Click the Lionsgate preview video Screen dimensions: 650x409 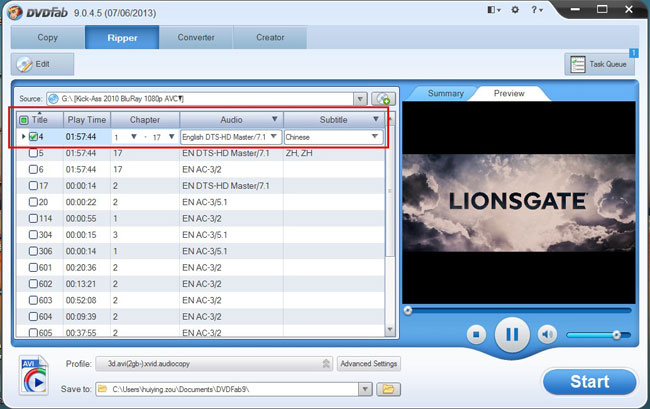[518, 203]
